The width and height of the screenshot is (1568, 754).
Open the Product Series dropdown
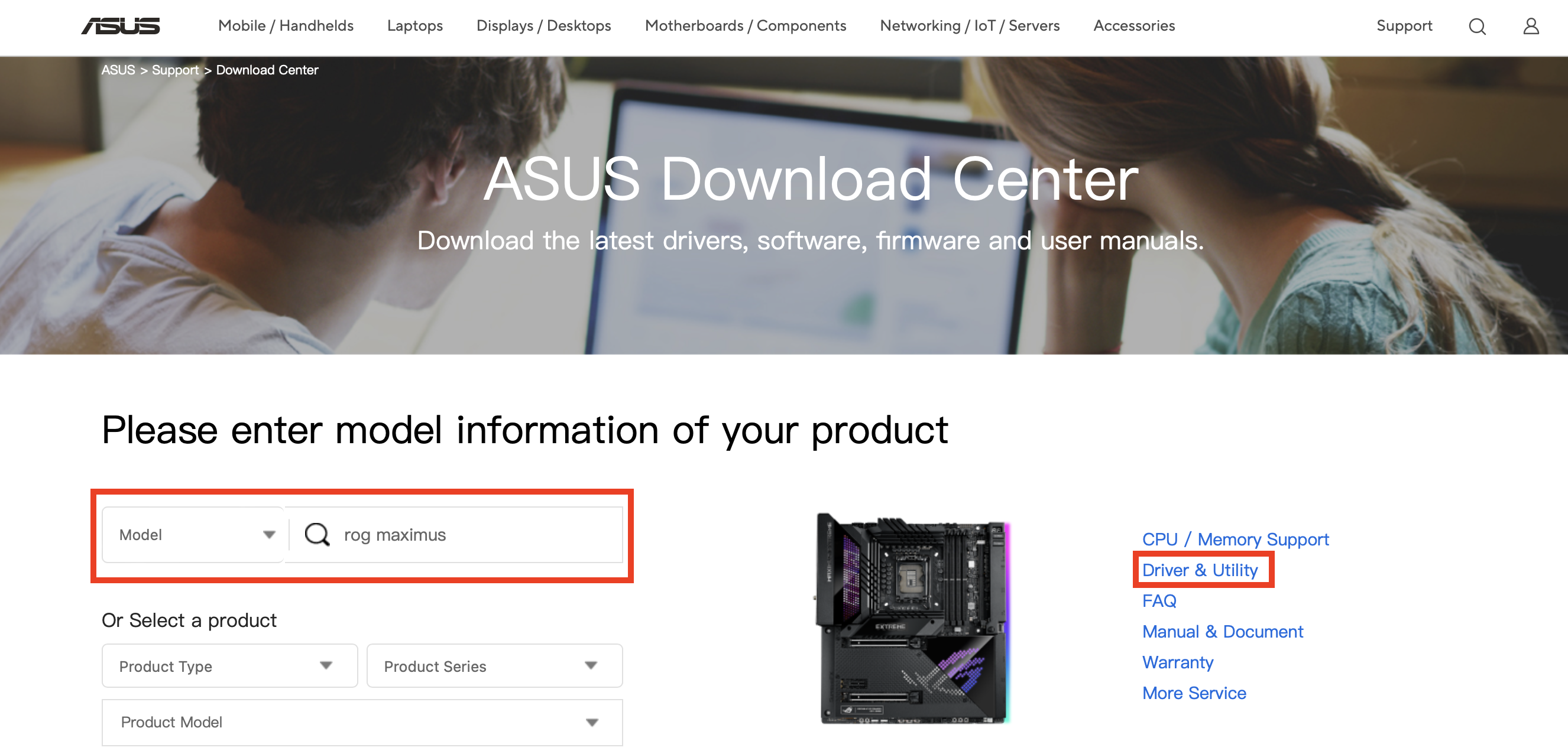494,665
